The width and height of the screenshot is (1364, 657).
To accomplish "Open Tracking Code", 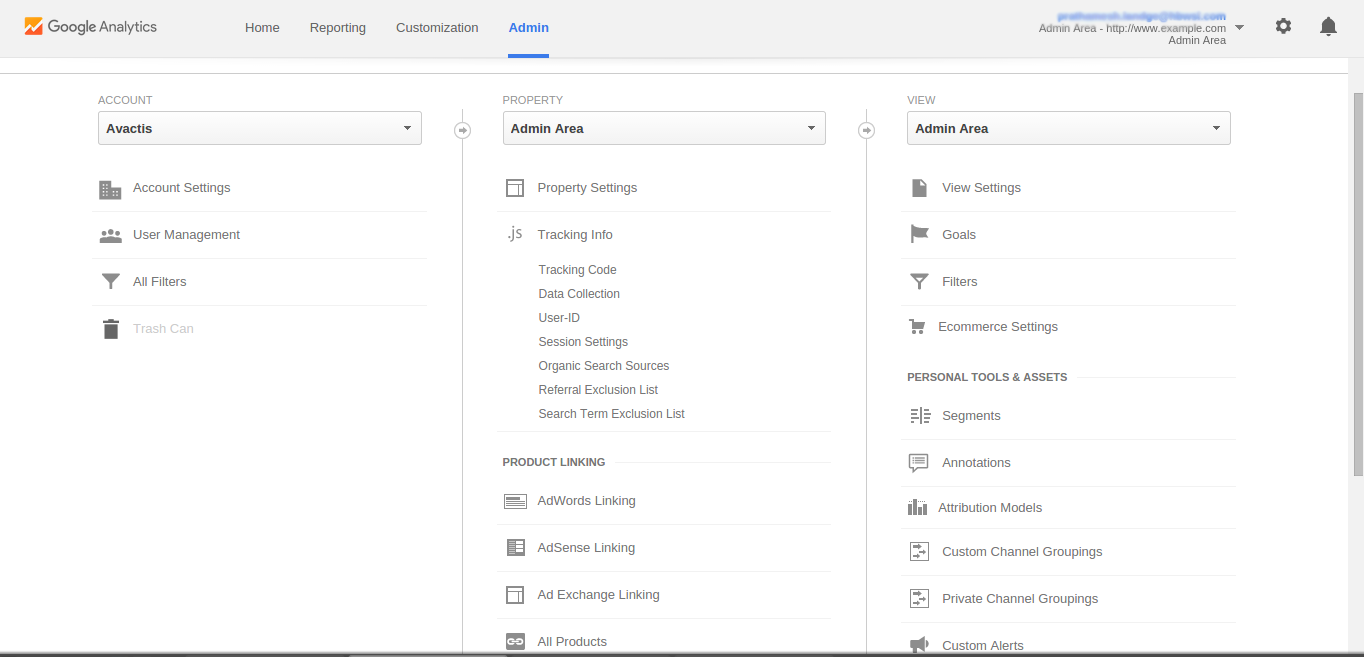I will [577, 270].
